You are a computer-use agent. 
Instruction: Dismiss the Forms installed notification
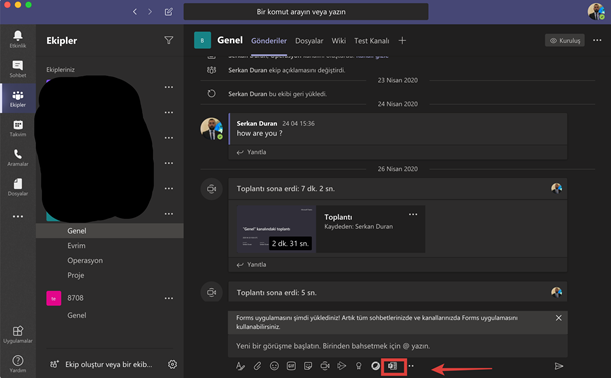tap(558, 318)
